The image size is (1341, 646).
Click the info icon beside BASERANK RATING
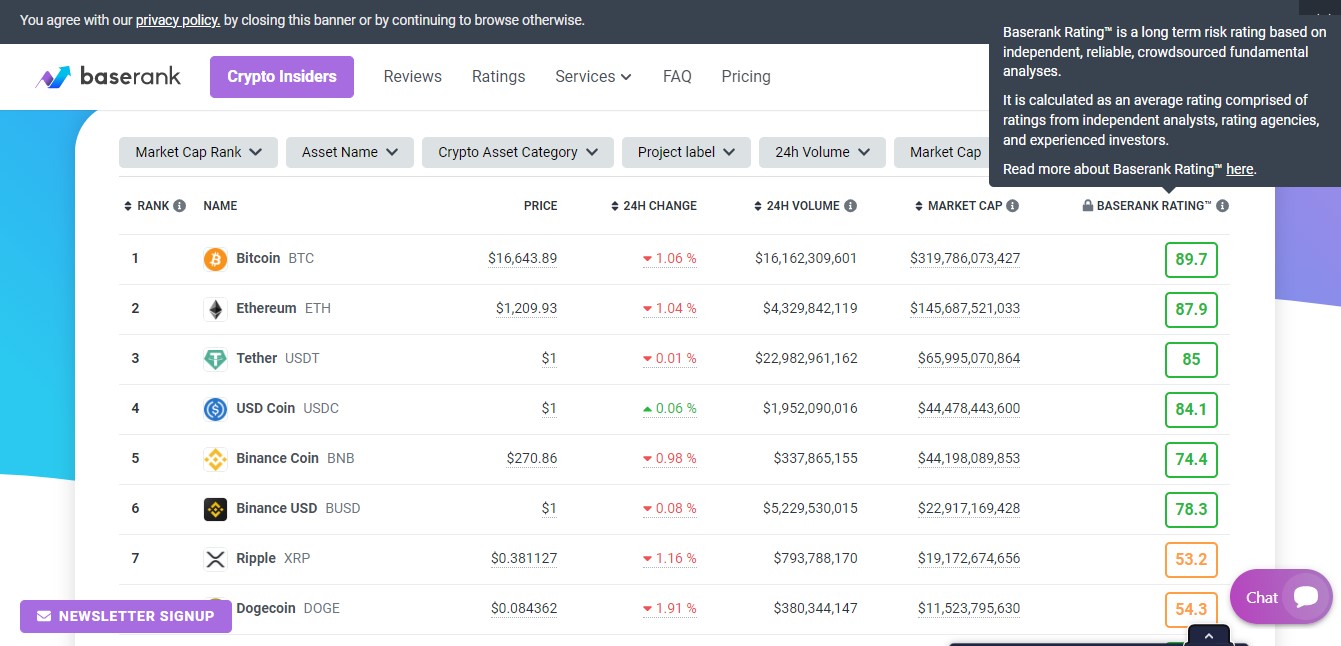(x=1222, y=206)
